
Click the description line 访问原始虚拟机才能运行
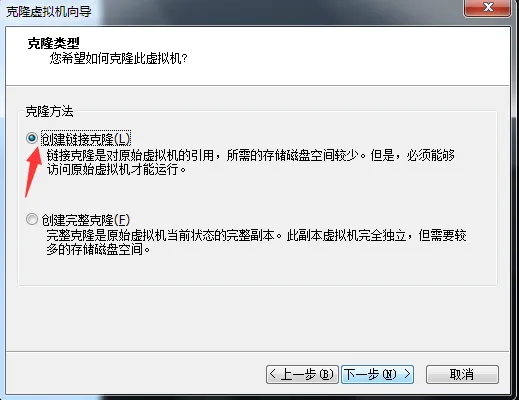pos(116,170)
